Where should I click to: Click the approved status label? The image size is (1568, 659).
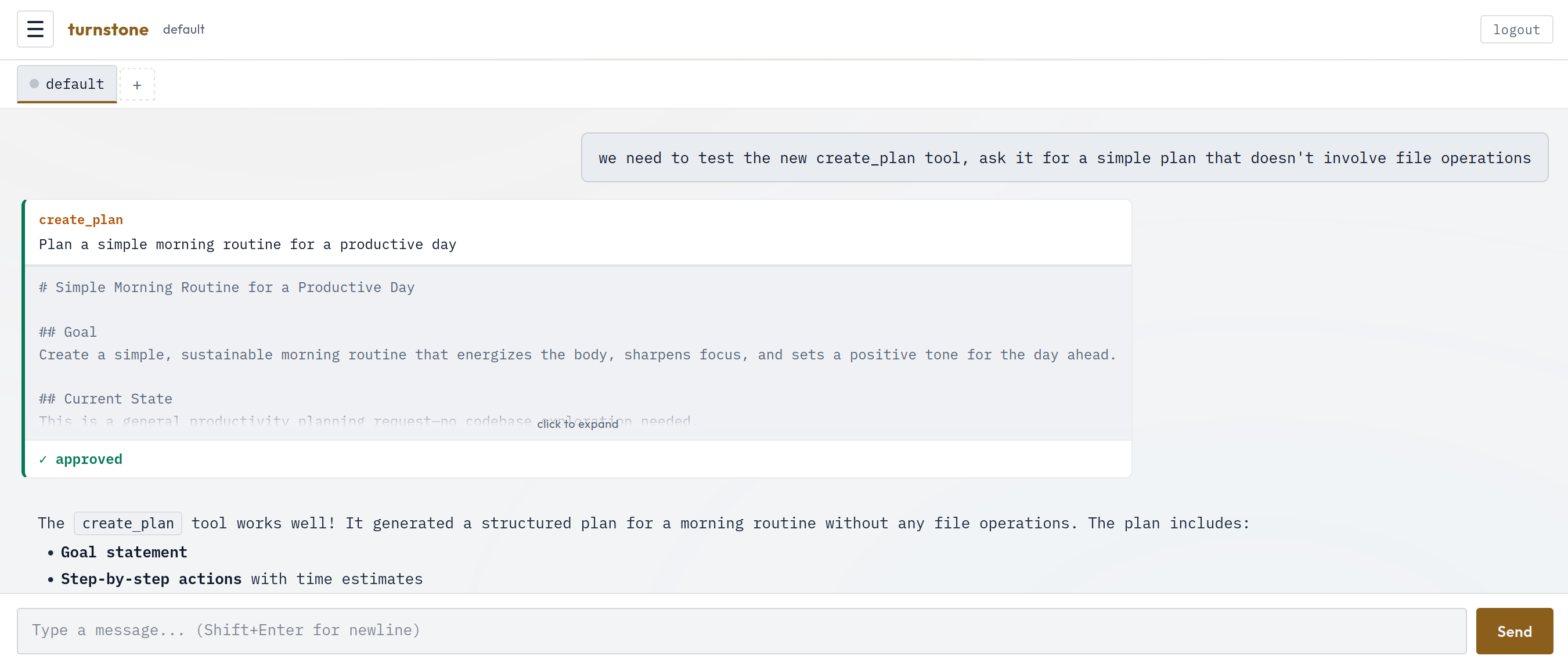[x=89, y=459]
